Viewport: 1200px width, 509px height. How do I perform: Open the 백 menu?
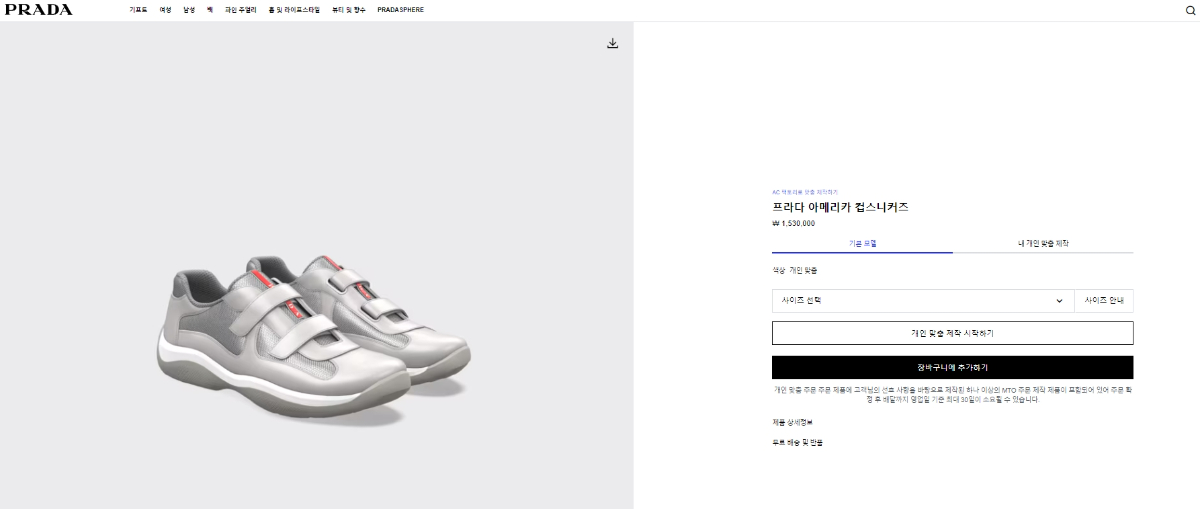(210, 10)
